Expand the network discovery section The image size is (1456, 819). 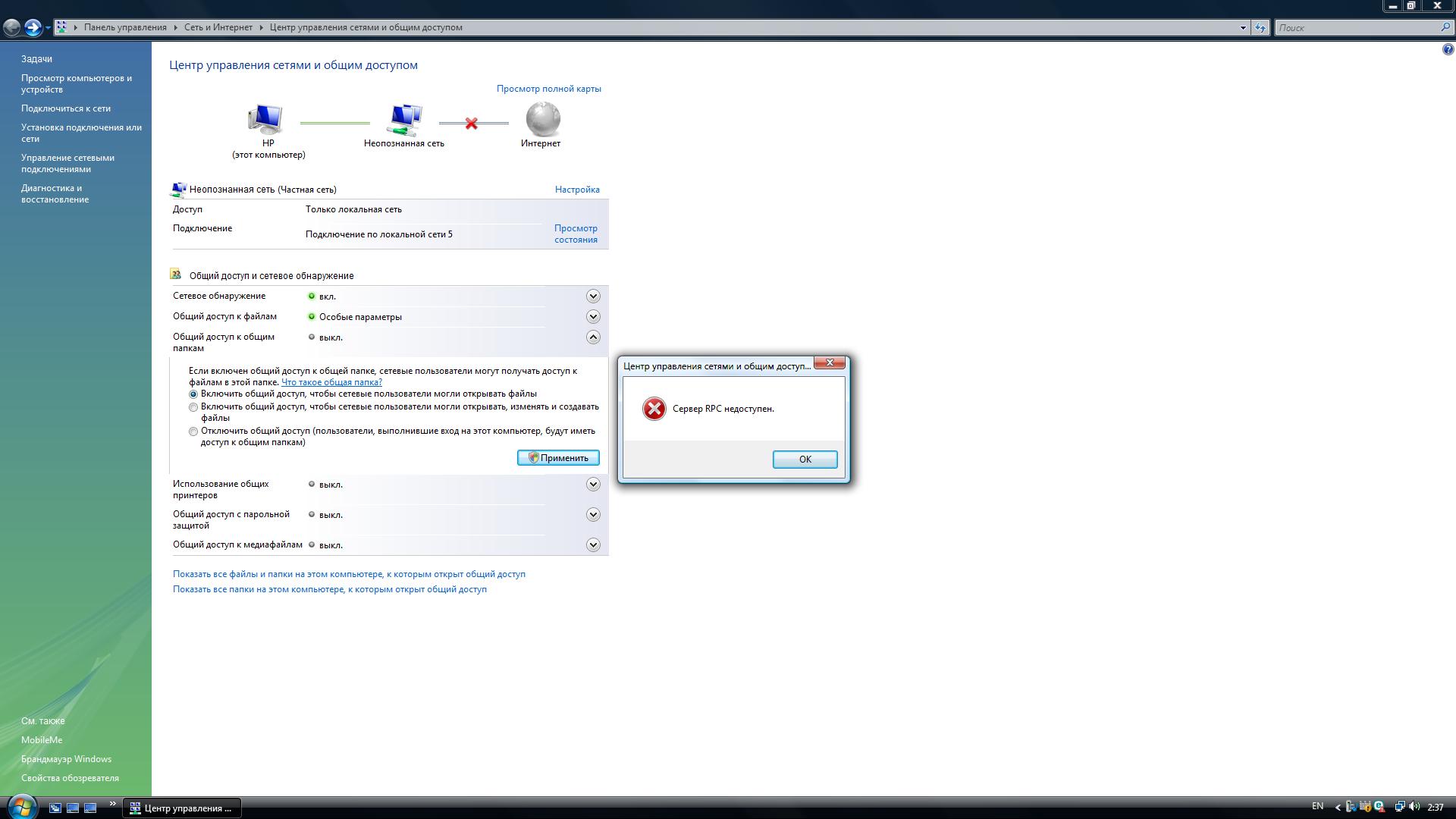coord(593,297)
